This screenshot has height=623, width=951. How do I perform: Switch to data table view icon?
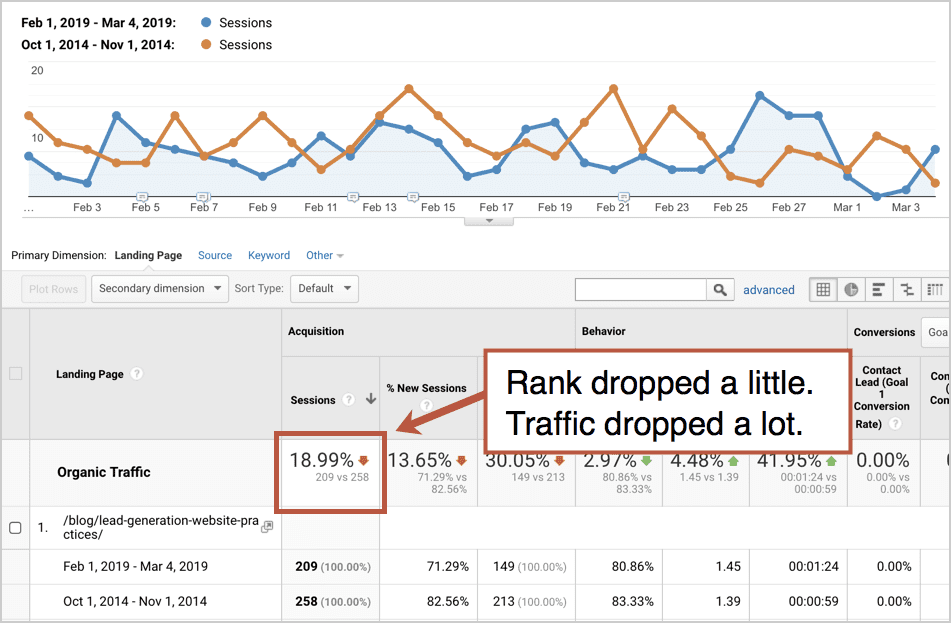click(823, 289)
